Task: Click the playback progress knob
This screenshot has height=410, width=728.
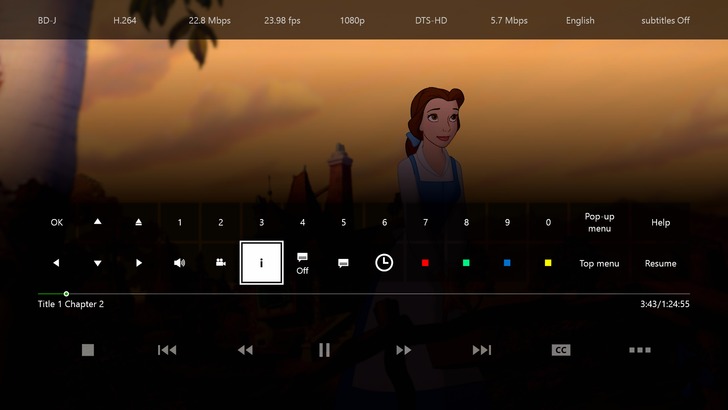Action: tap(66, 293)
